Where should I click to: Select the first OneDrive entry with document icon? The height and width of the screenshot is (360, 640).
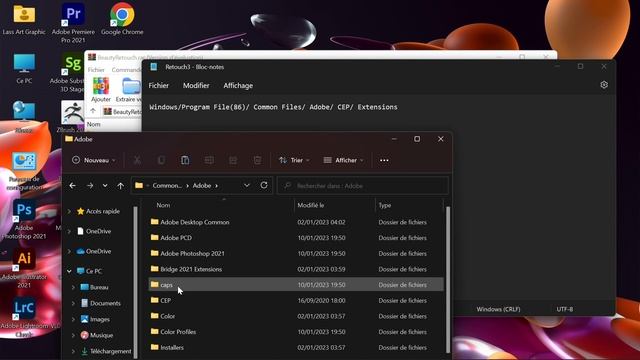coord(94,231)
